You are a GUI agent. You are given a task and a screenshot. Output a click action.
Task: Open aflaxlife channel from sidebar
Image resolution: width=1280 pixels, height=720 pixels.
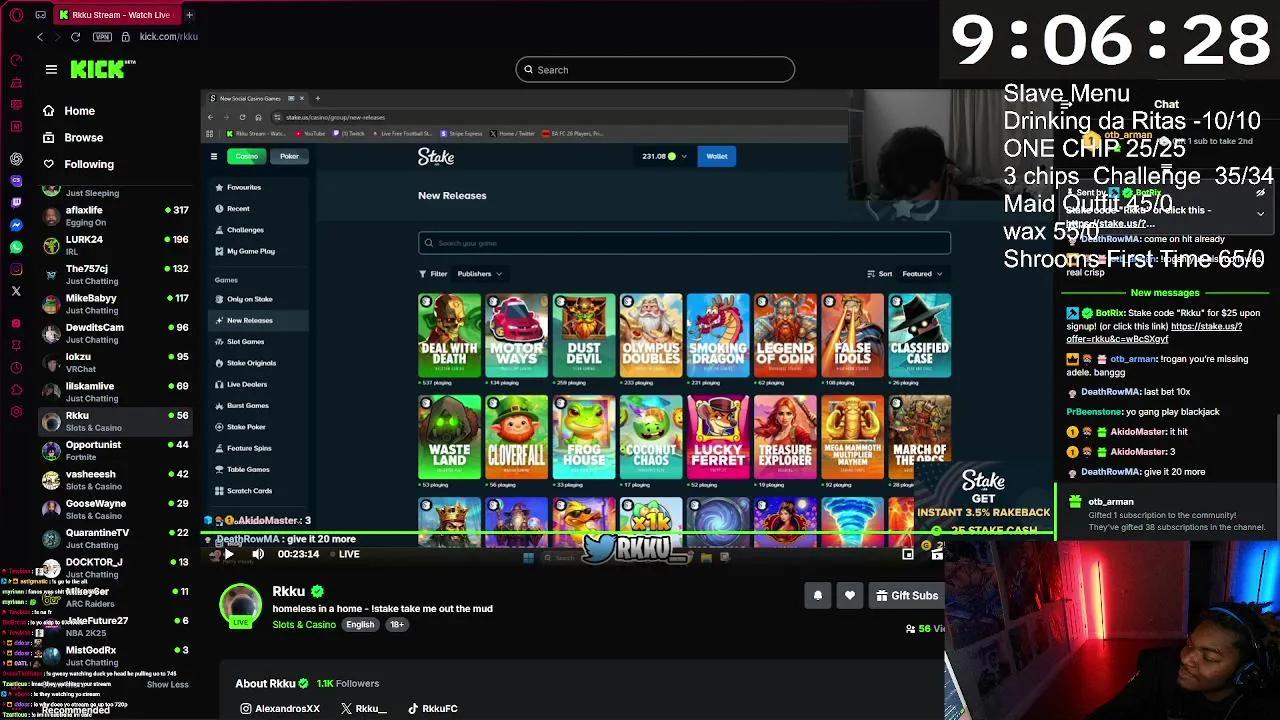click(115, 216)
